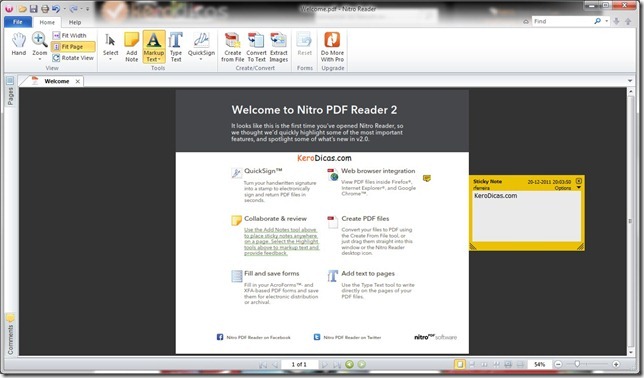The image size is (644, 378).
Task: Go to the last page
Action: 337,364
